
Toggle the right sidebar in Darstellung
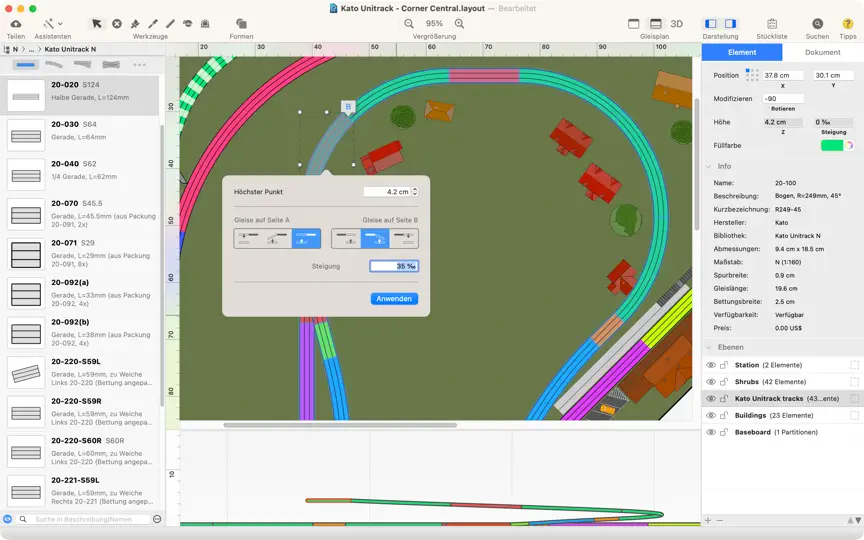[730, 24]
